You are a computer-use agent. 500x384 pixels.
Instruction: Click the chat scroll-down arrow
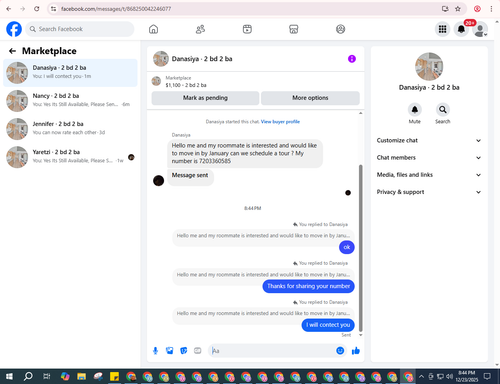[360, 335]
